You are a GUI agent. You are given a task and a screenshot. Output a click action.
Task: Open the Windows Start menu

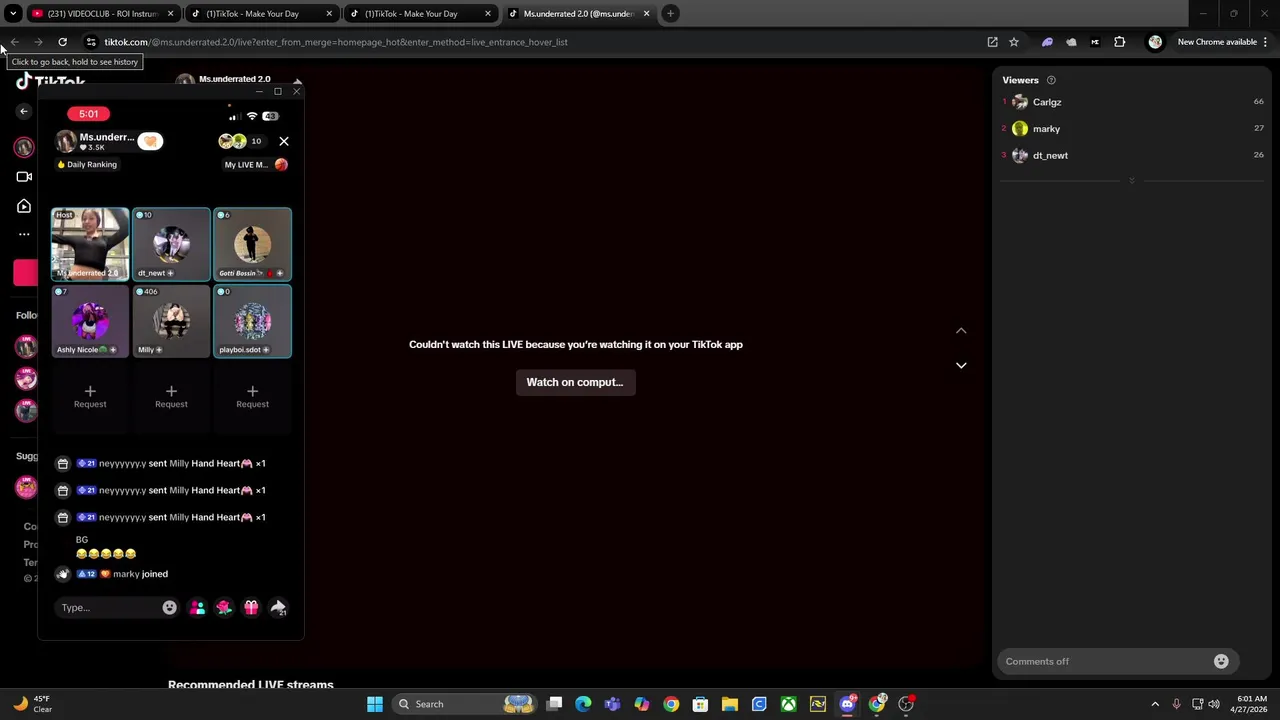[x=375, y=704]
